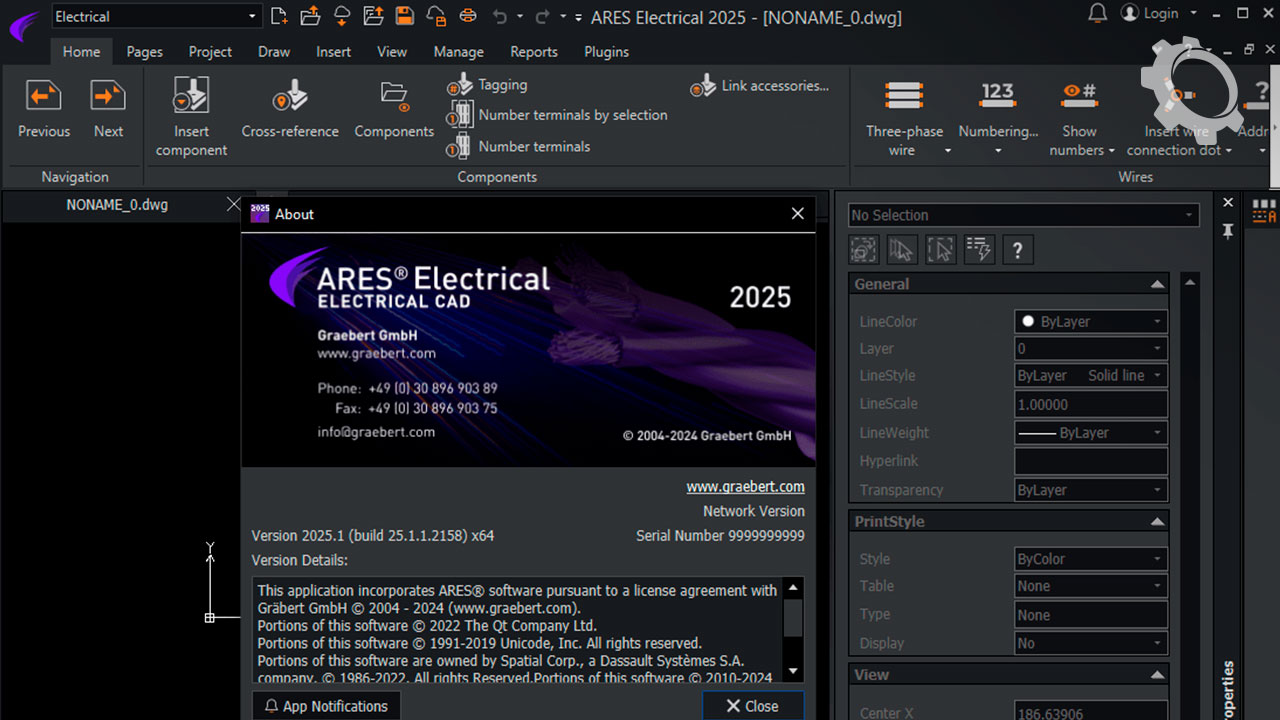Expand the LineStyle dropdown
Image resolution: width=1280 pixels, height=720 pixels.
pos(1091,376)
